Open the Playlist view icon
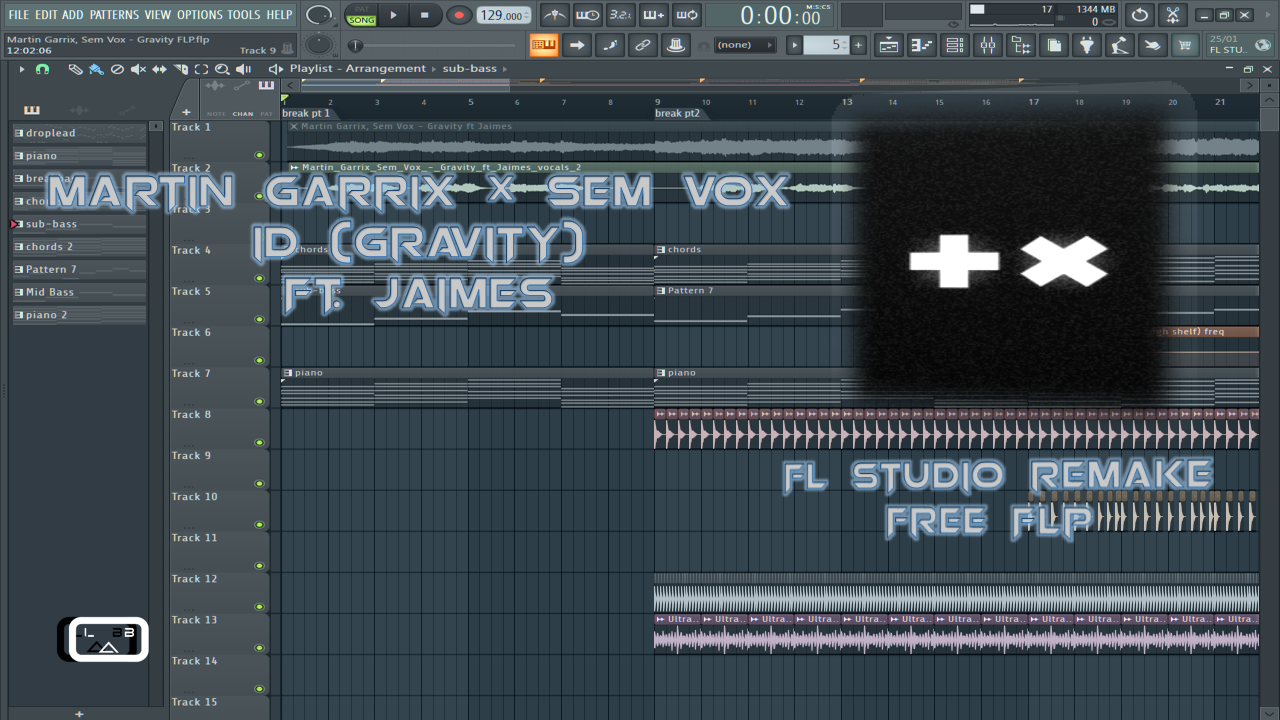 [x=888, y=45]
